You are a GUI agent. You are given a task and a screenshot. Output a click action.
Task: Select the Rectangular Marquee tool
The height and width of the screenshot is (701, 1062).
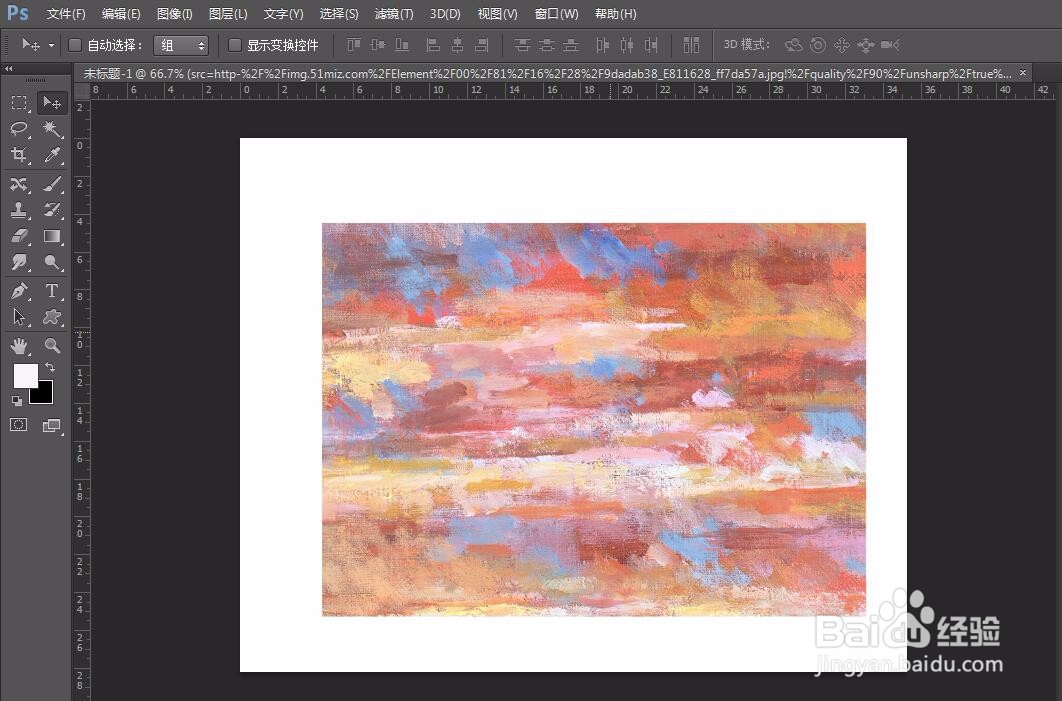tap(19, 103)
